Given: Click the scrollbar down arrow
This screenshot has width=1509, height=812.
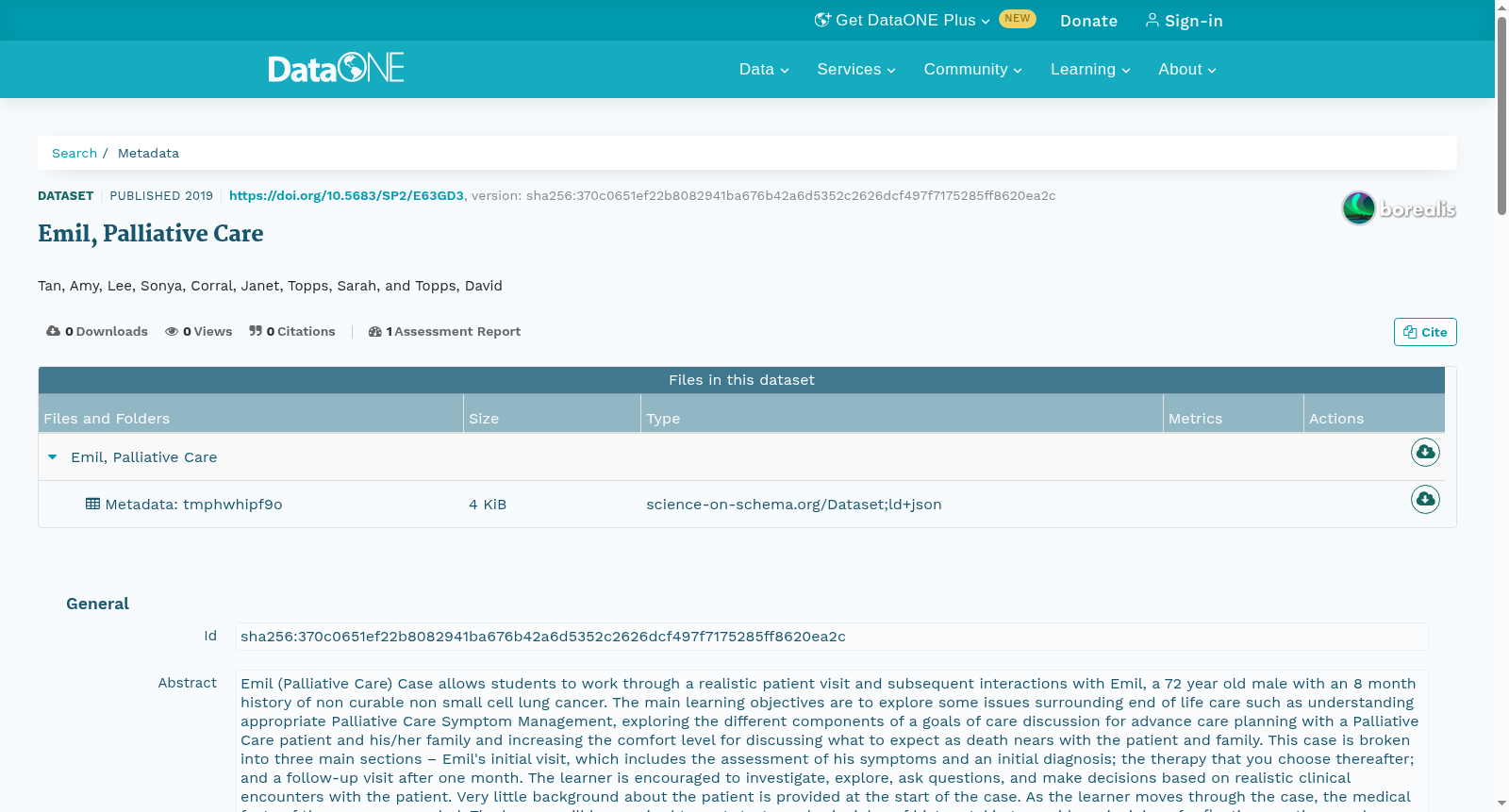Looking at the screenshot, I should [1501, 804].
